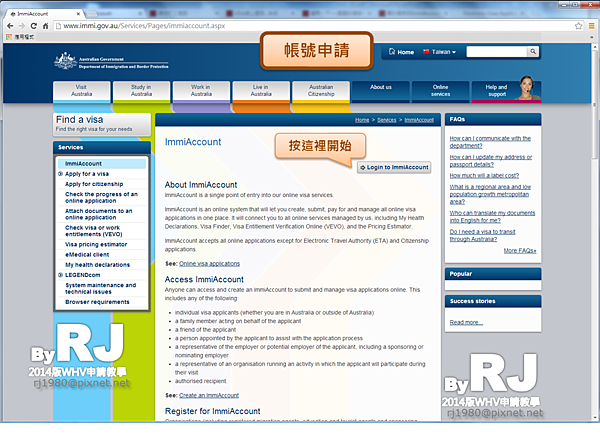Click the scrollbar up arrow

click(594, 46)
